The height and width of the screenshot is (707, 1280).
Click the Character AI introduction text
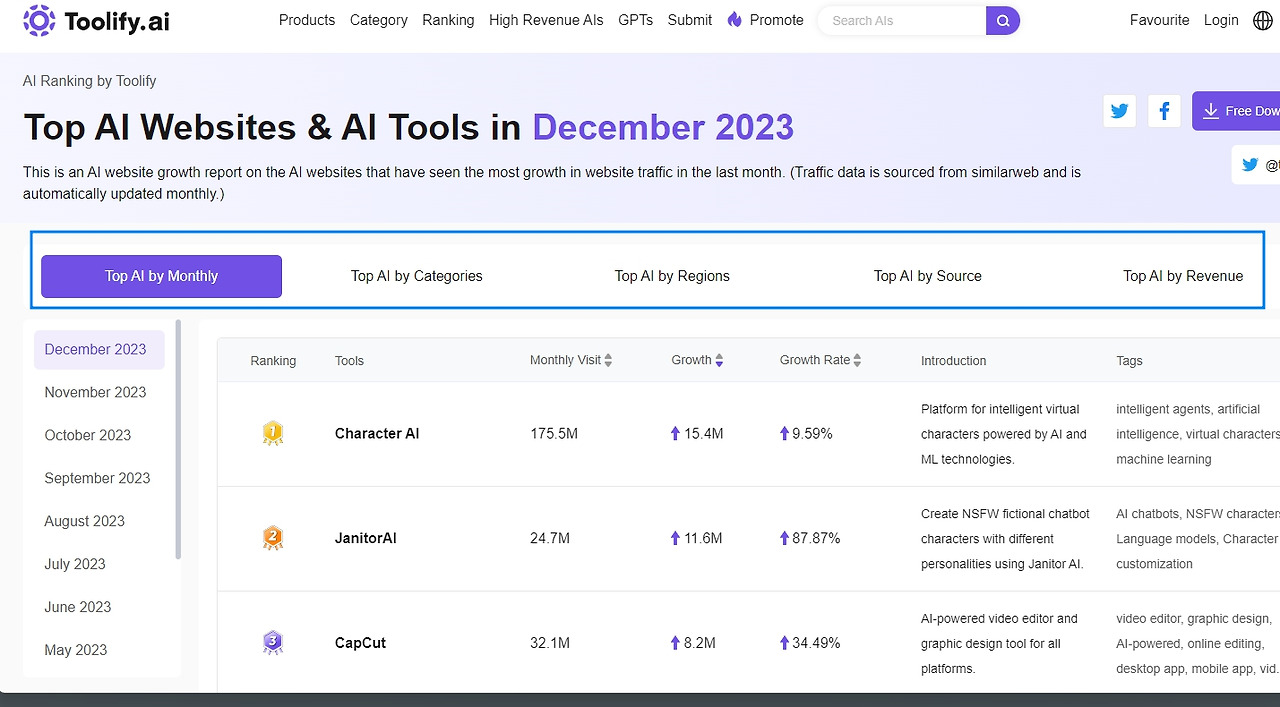pyautogui.click(x=1004, y=434)
